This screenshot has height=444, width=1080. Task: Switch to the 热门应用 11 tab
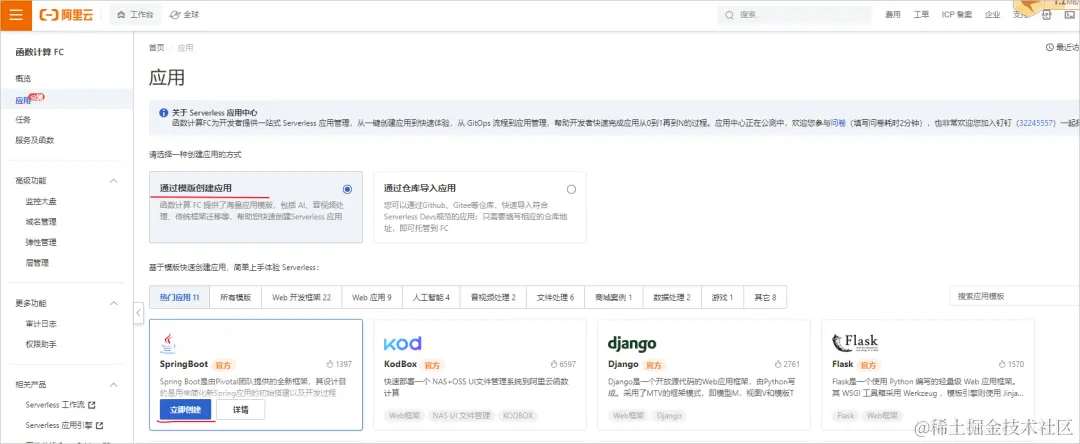179,297
